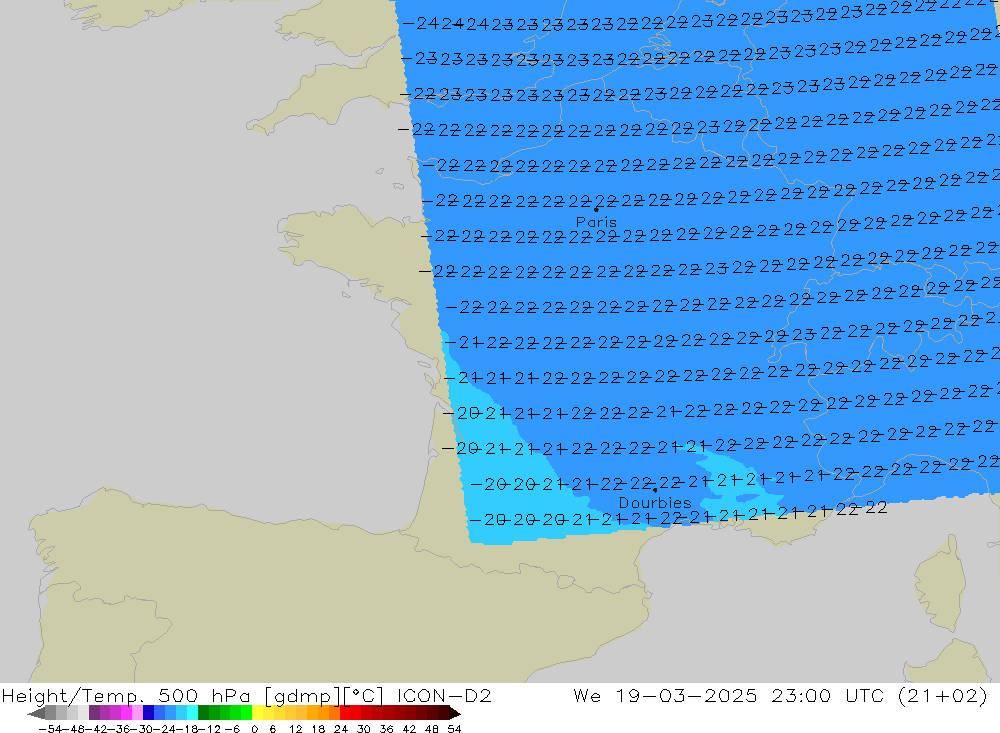
Task: Click the Paris location dot marker
Action: (x=596, y=209)
